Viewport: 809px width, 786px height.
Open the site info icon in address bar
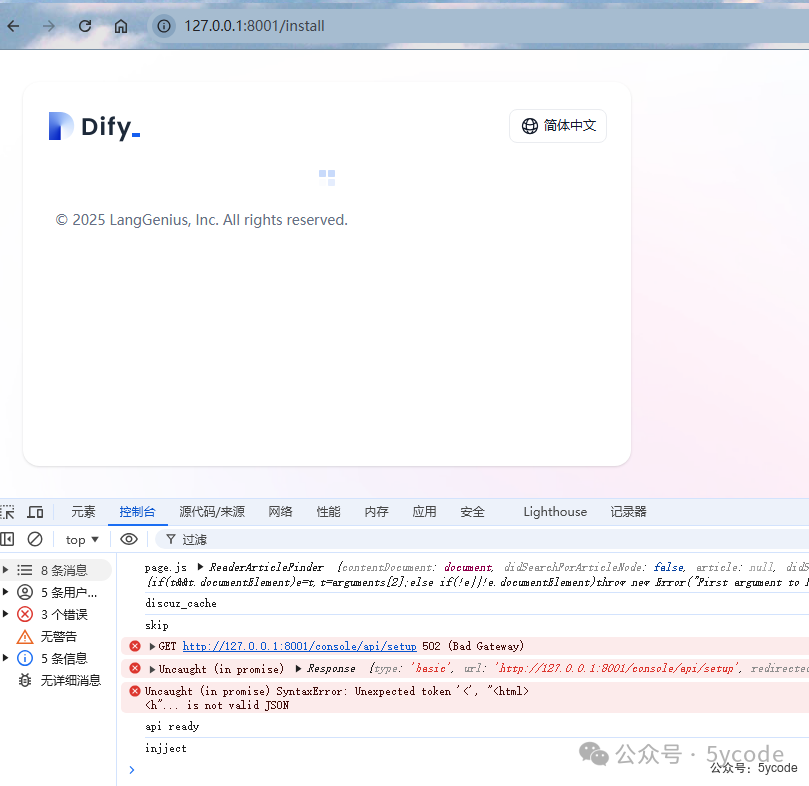[163, 26]
